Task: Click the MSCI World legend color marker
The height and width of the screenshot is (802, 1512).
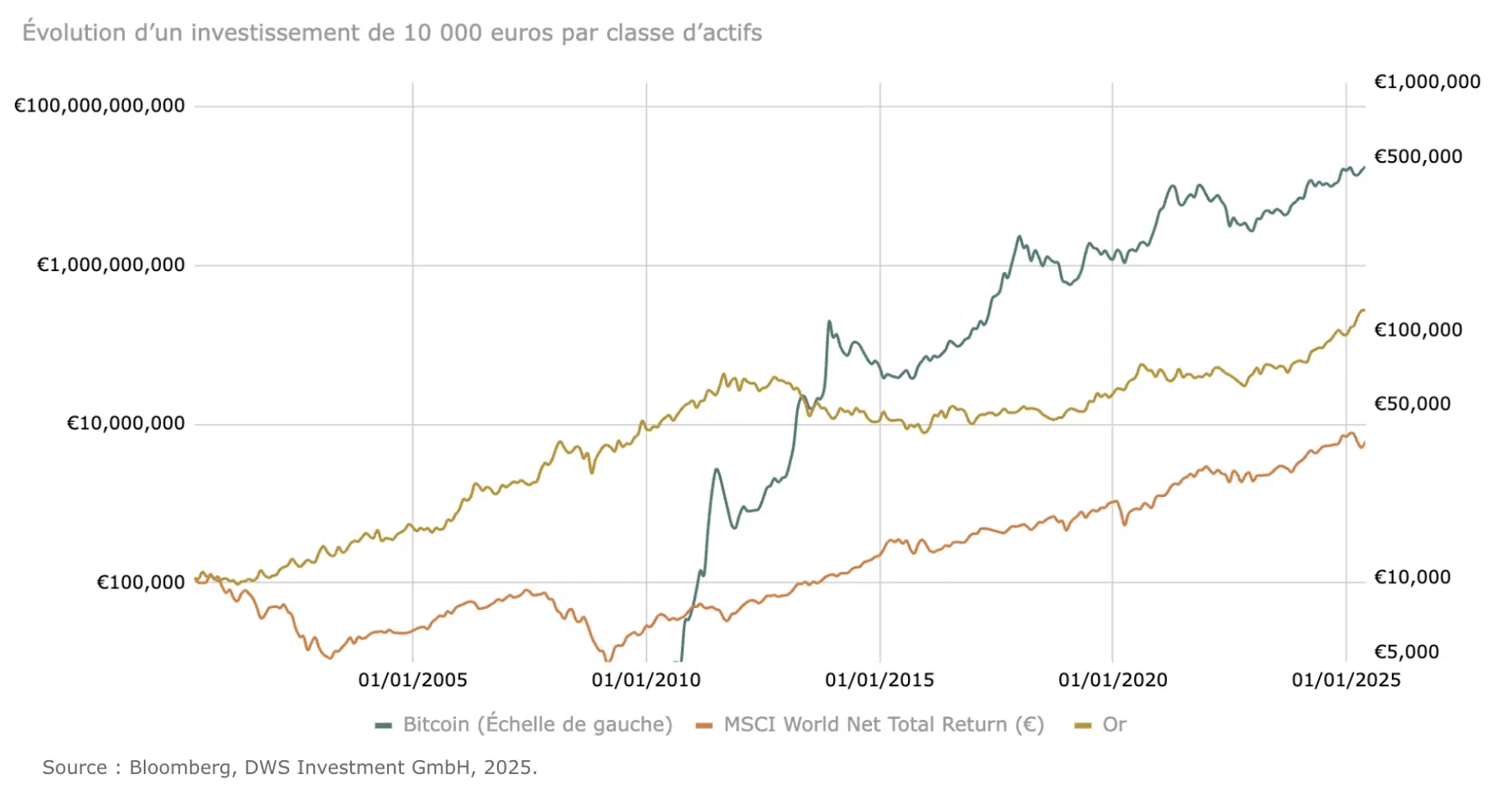Action: [x=703, y=726]
